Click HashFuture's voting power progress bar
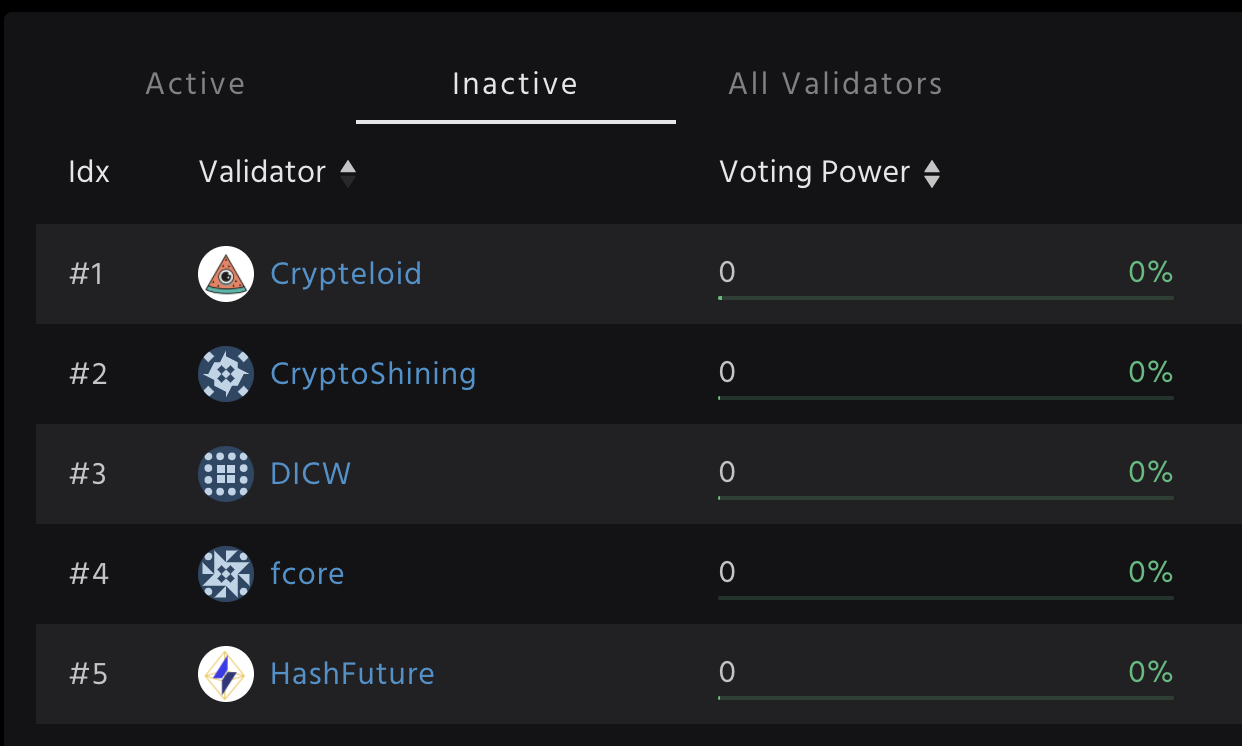 click(945, 699)
